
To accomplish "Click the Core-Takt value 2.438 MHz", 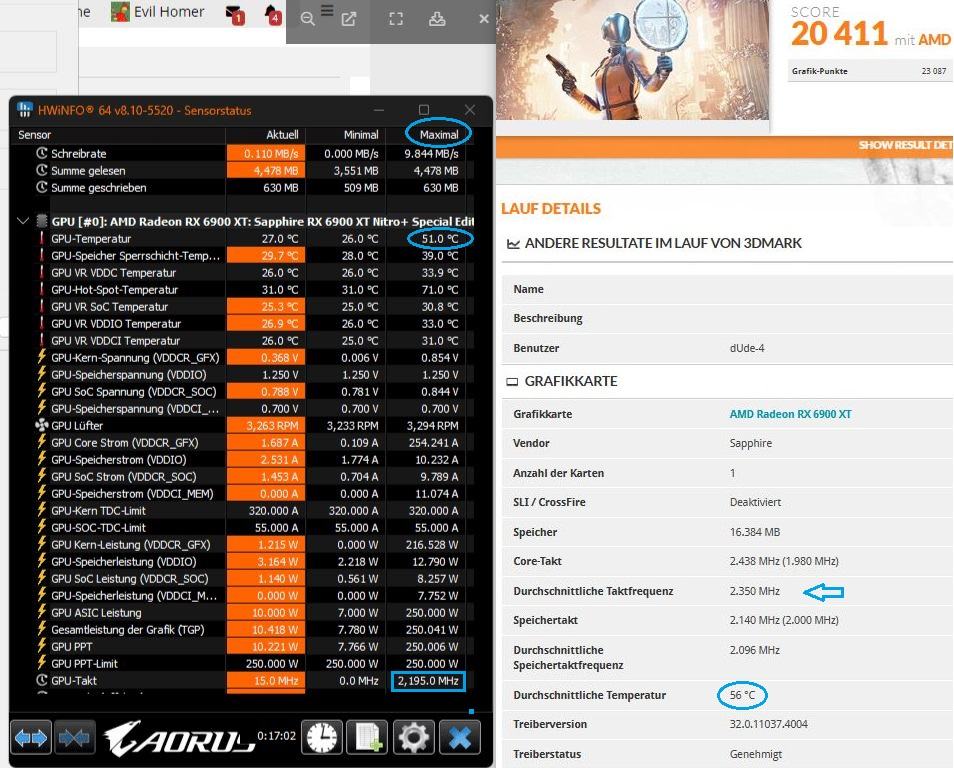I will [x=784, y=561].
